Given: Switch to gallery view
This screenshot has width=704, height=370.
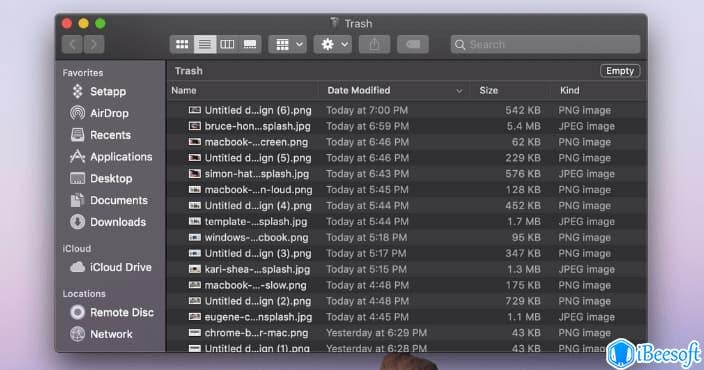Looking at the screenshot, I should pos(250,44).
